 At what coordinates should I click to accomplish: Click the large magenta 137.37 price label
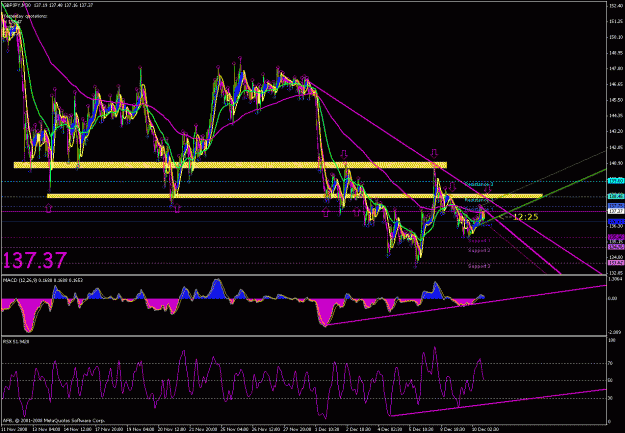tap(34, 260)
